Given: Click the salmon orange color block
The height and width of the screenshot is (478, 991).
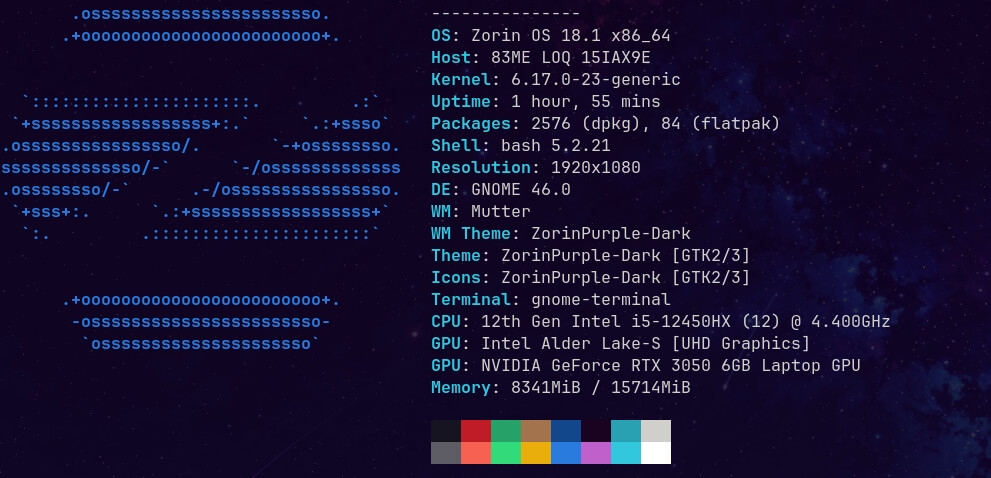Looking at the screenshot, I should (476, 453).
